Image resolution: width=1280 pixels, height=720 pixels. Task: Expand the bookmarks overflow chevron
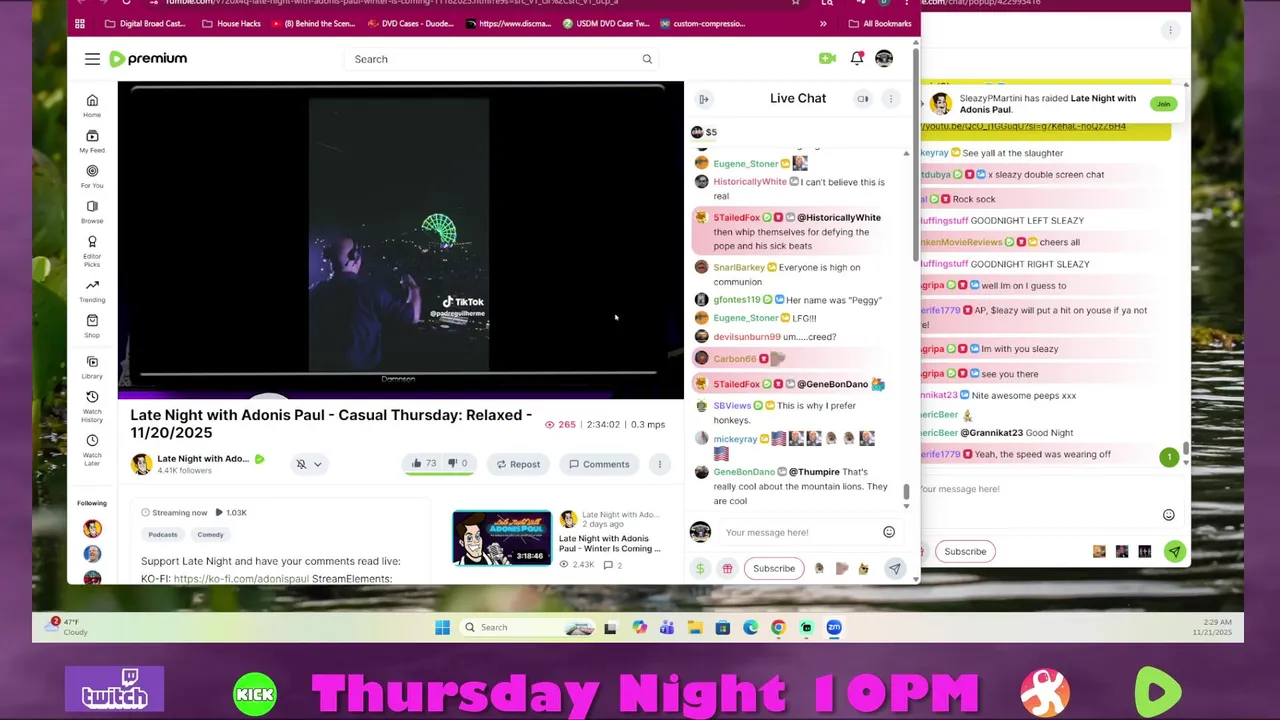coord(823,23)
